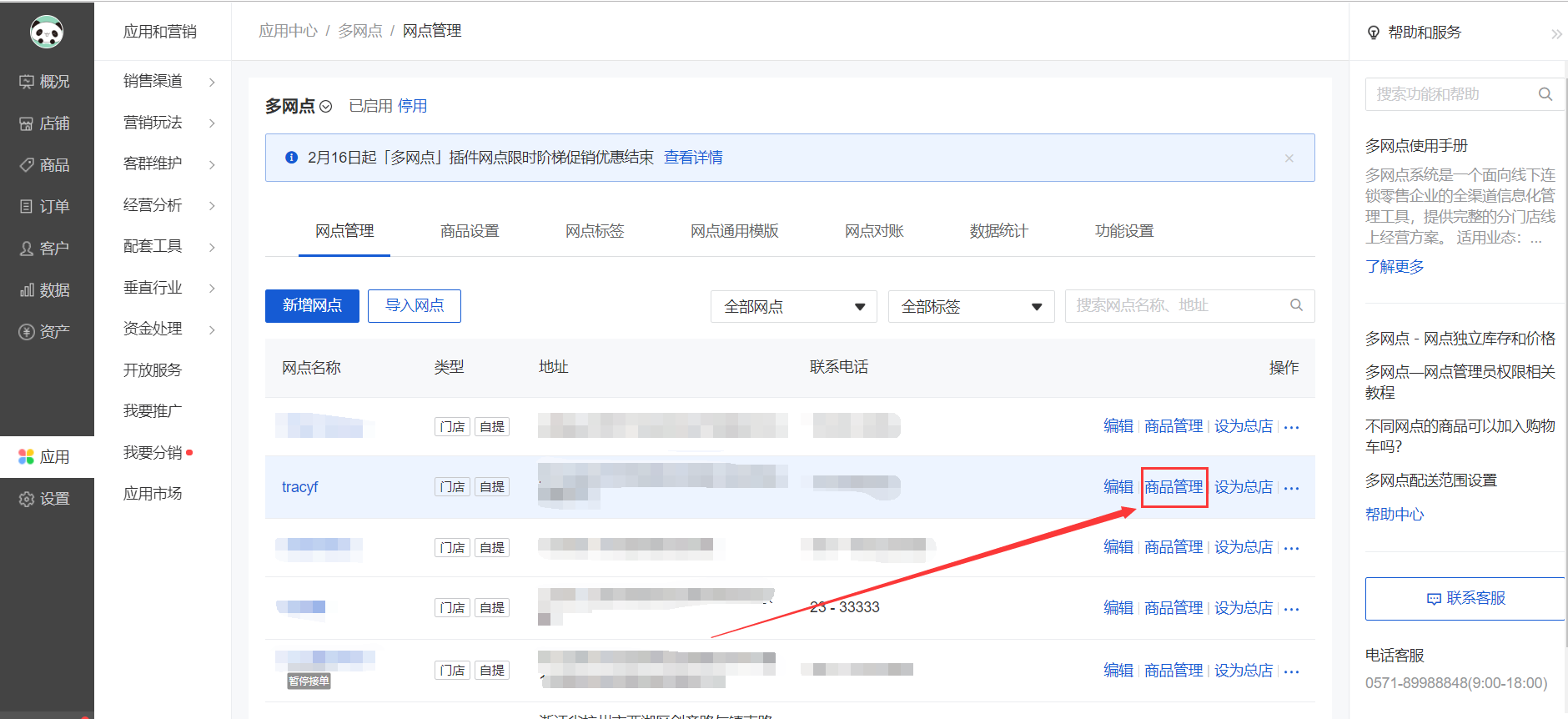Image resolution: width=1568 pixels, height=719 pixels.
Task: Click the 新增网点 button
Action: 312,305
